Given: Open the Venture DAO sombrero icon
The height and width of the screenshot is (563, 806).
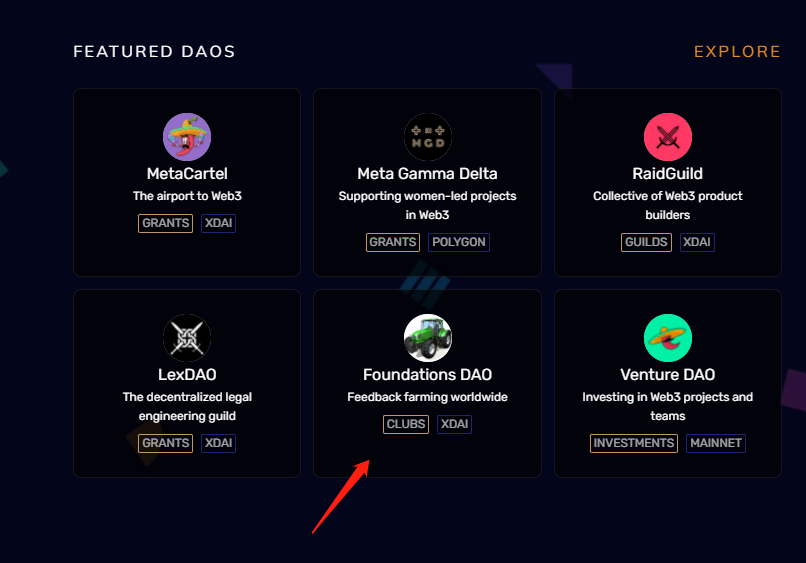Looking at the screenshot, I should tap(668, 338).
